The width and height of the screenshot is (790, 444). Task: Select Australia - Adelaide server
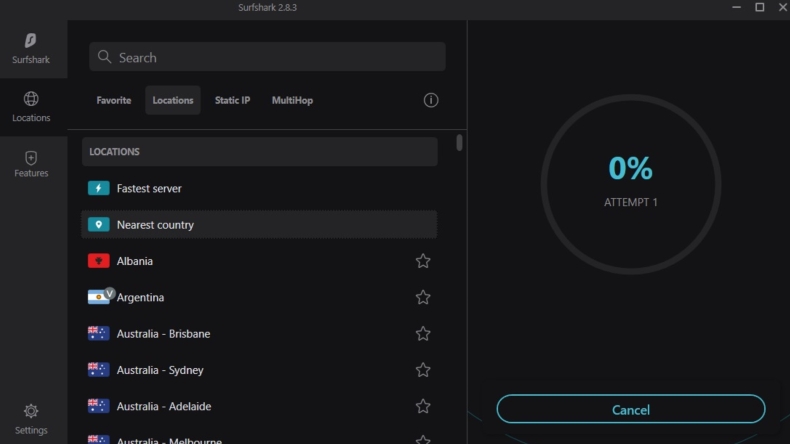(x=163, y=406)
